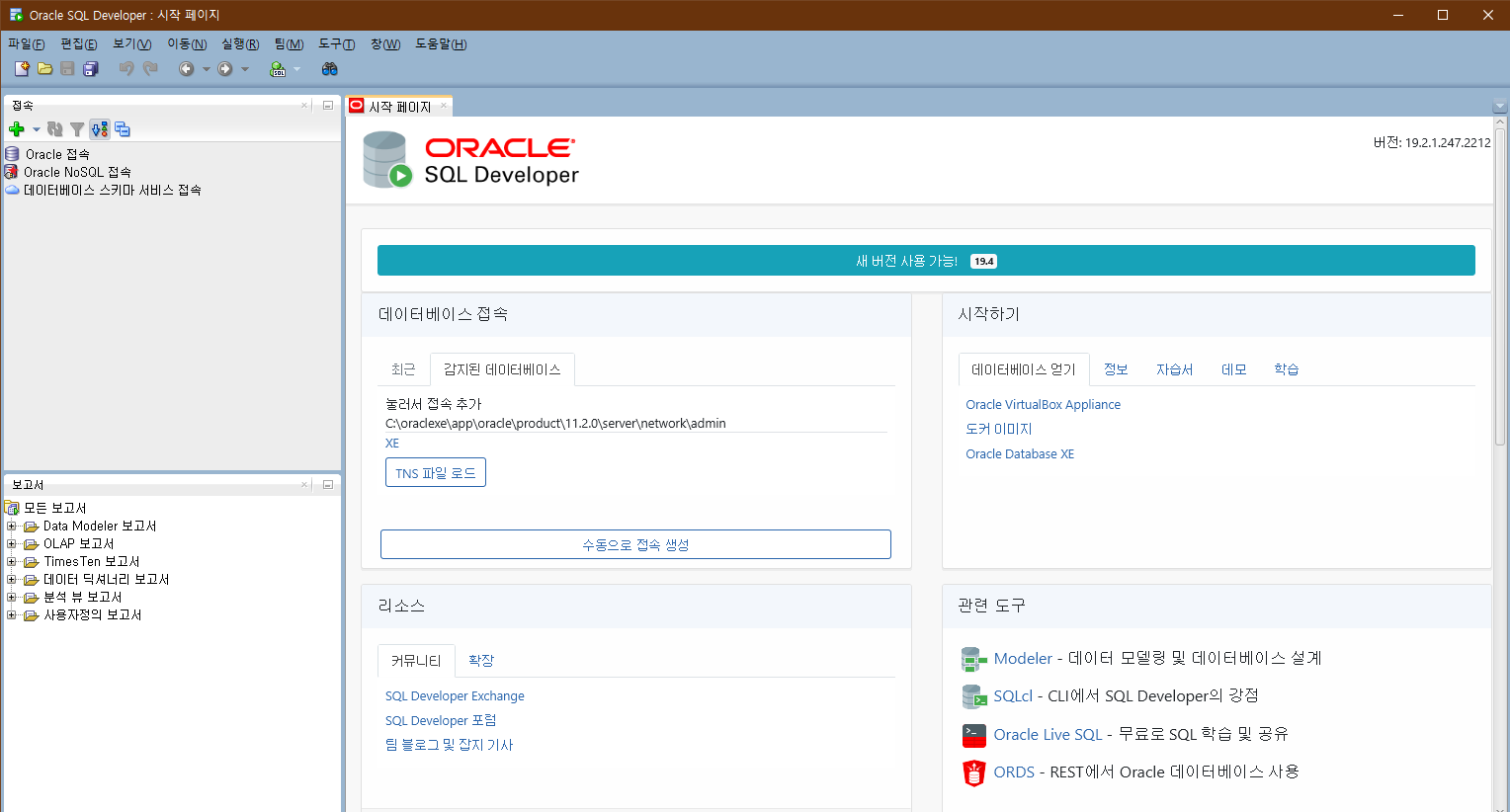Click the 새 버전 사용 가능 banner
The image size is (1510, 812).
926,261
